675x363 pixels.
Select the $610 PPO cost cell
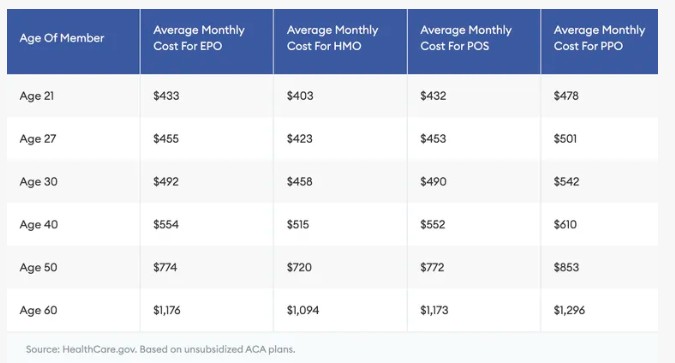click(x=565, y=224)
